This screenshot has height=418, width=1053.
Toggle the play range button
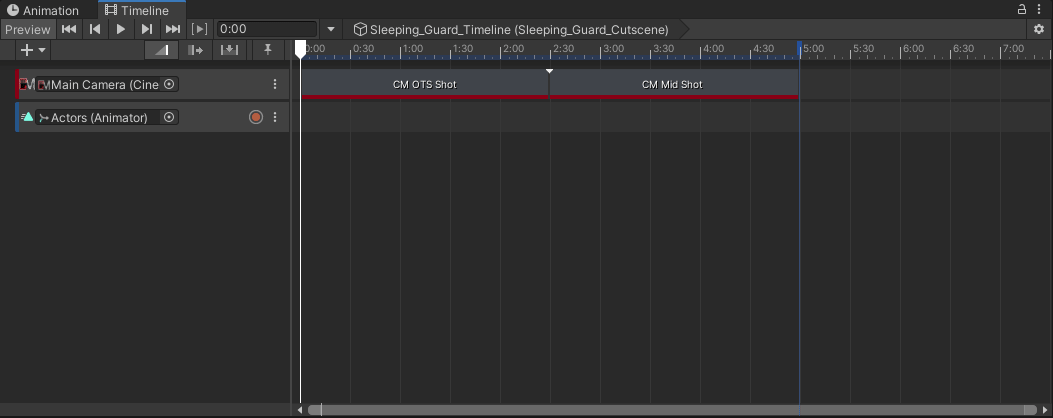click(199, 29)
